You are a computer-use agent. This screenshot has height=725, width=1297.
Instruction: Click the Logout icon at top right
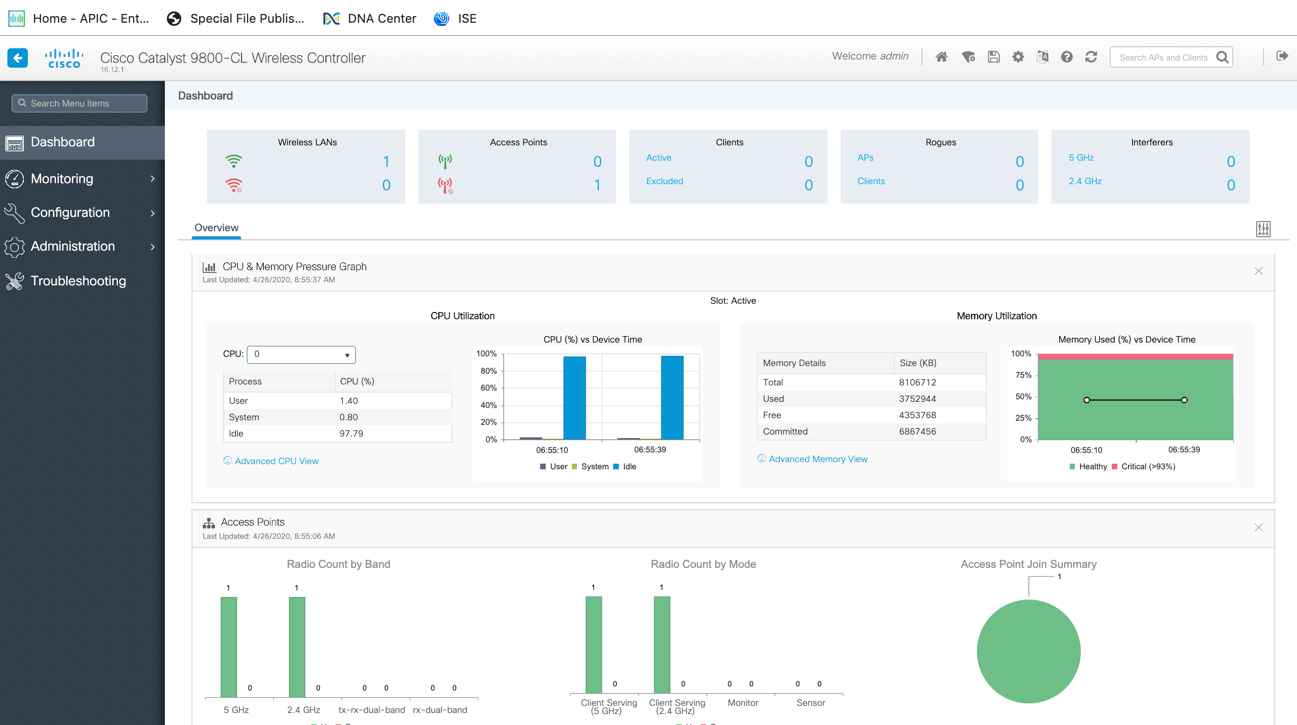pyautogui.click(x=1281, y=57)
